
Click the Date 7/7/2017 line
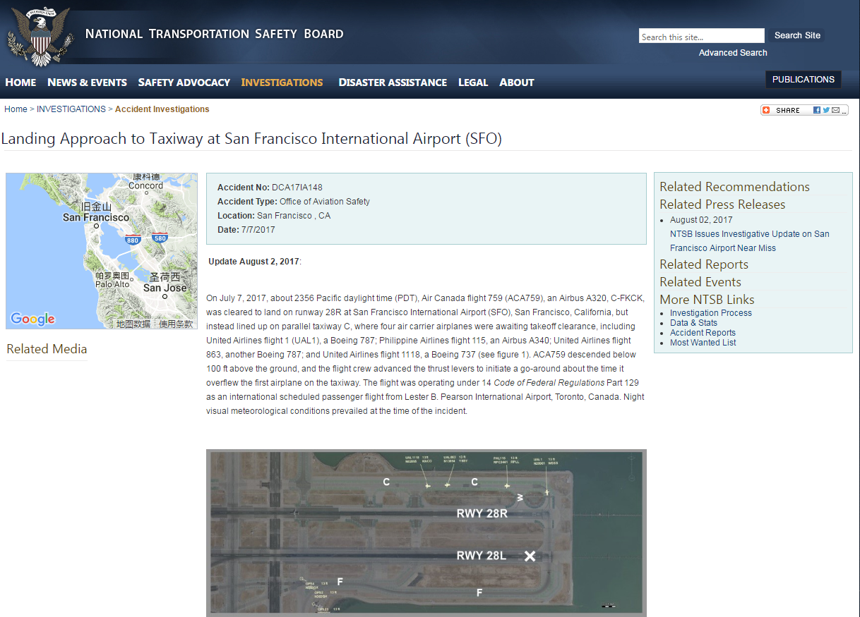click(x=246, y=230)
